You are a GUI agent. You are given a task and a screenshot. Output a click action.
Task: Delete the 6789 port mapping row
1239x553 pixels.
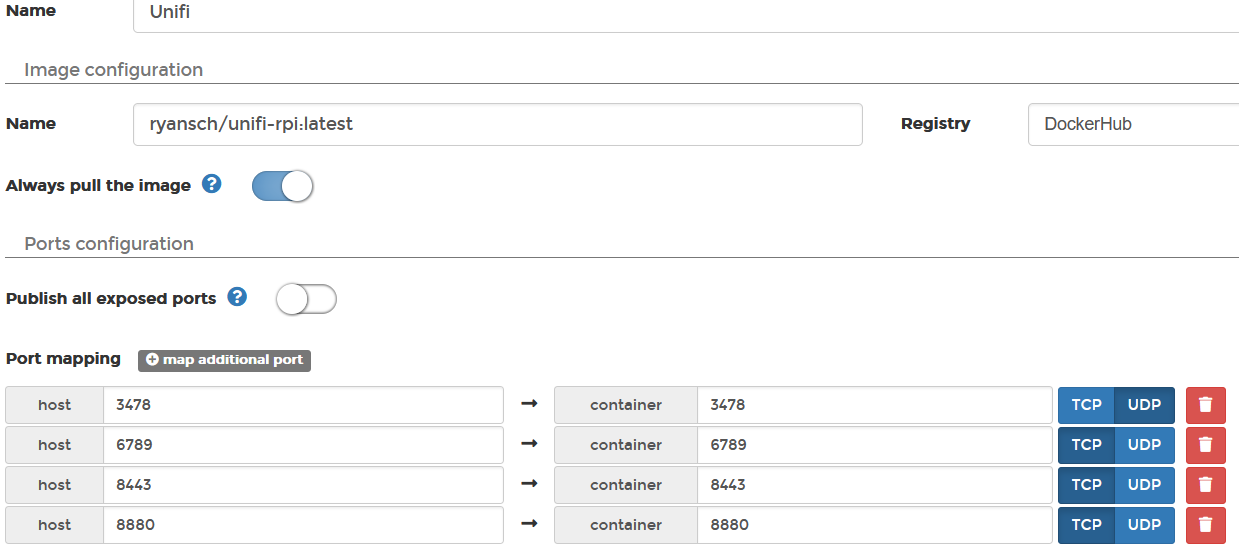pos(1205,445)
